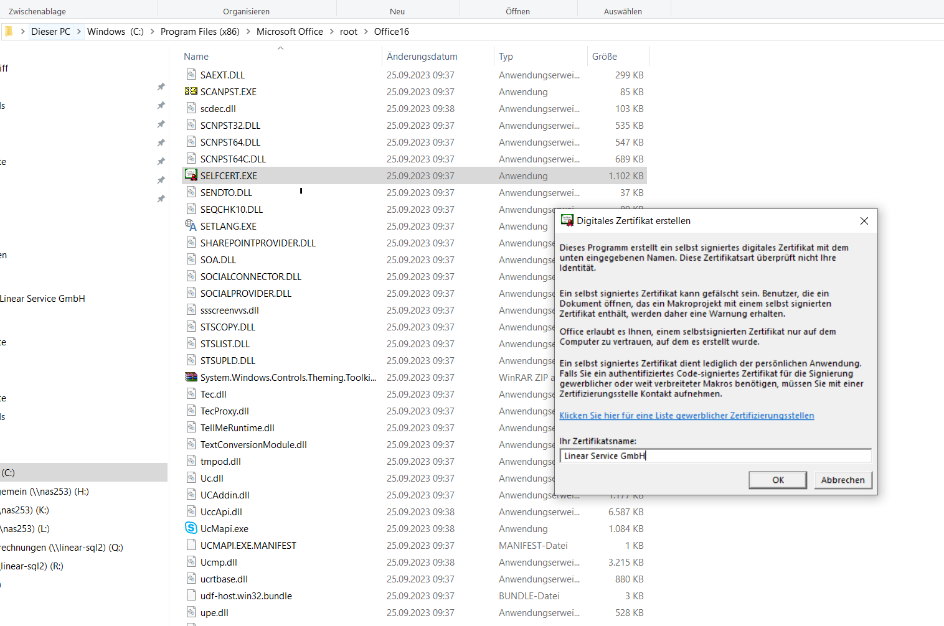
Task: Click the udf-host.win32.bundle file icon
Action: [191, 595]
